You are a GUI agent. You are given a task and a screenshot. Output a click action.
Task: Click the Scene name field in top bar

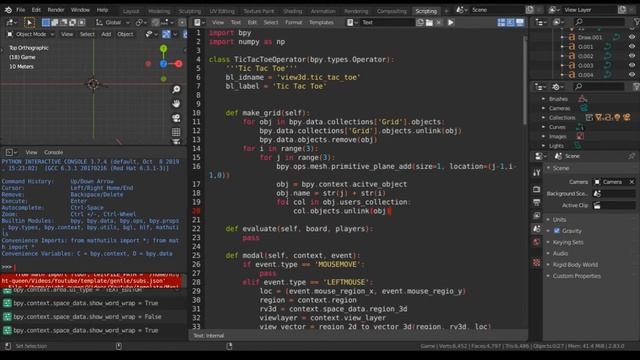(x=497, y=10)
